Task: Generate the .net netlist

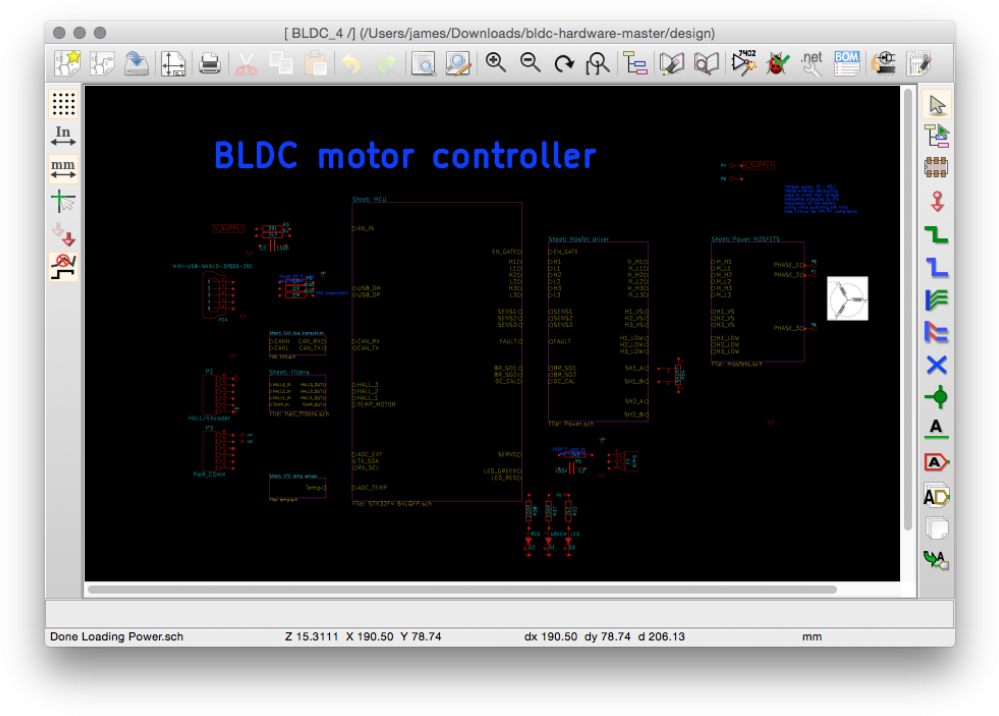Action: pyautogui.click(x=812, y=63)
